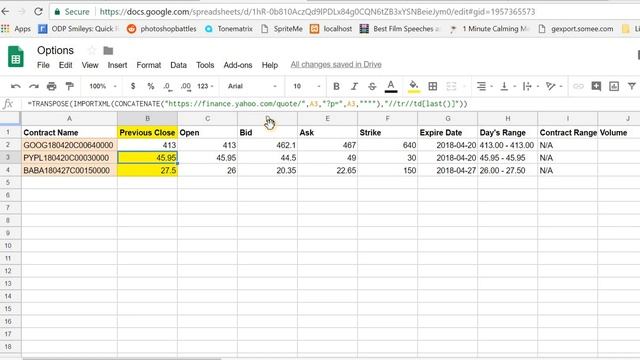Open Best Film Speeches bookmark

pos(400,29)
